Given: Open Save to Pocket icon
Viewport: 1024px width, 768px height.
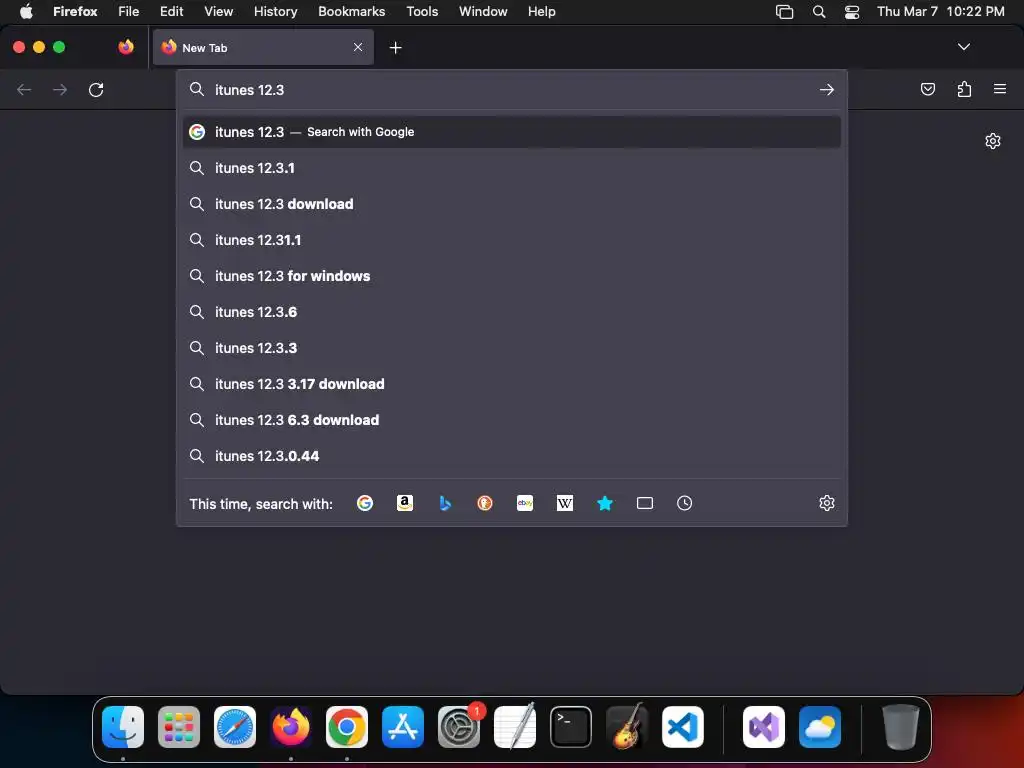Looking at the screenshot, I should tap(927, 89).
